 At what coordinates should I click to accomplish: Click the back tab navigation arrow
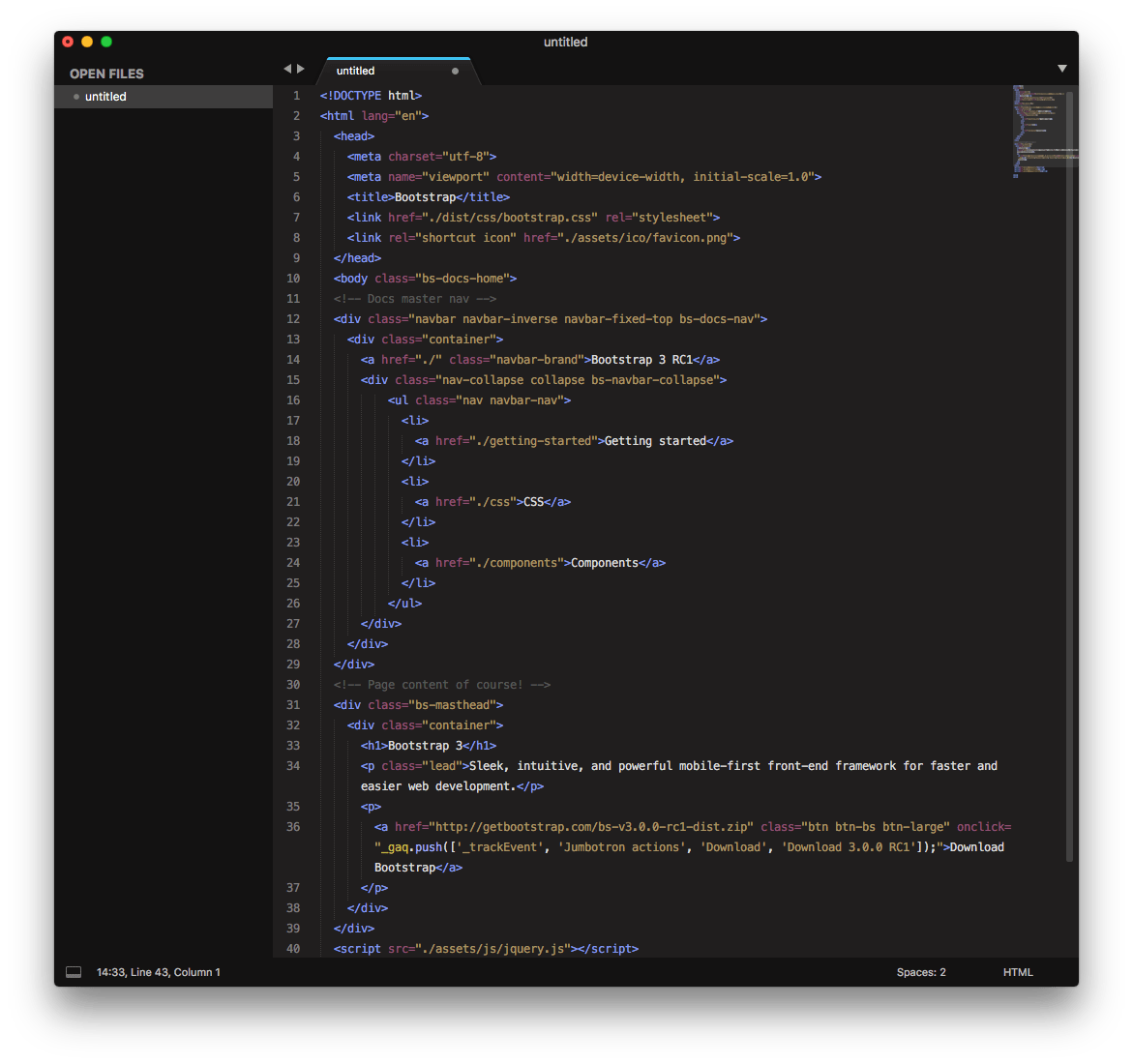pyautogui.click(x=287, y=69)
